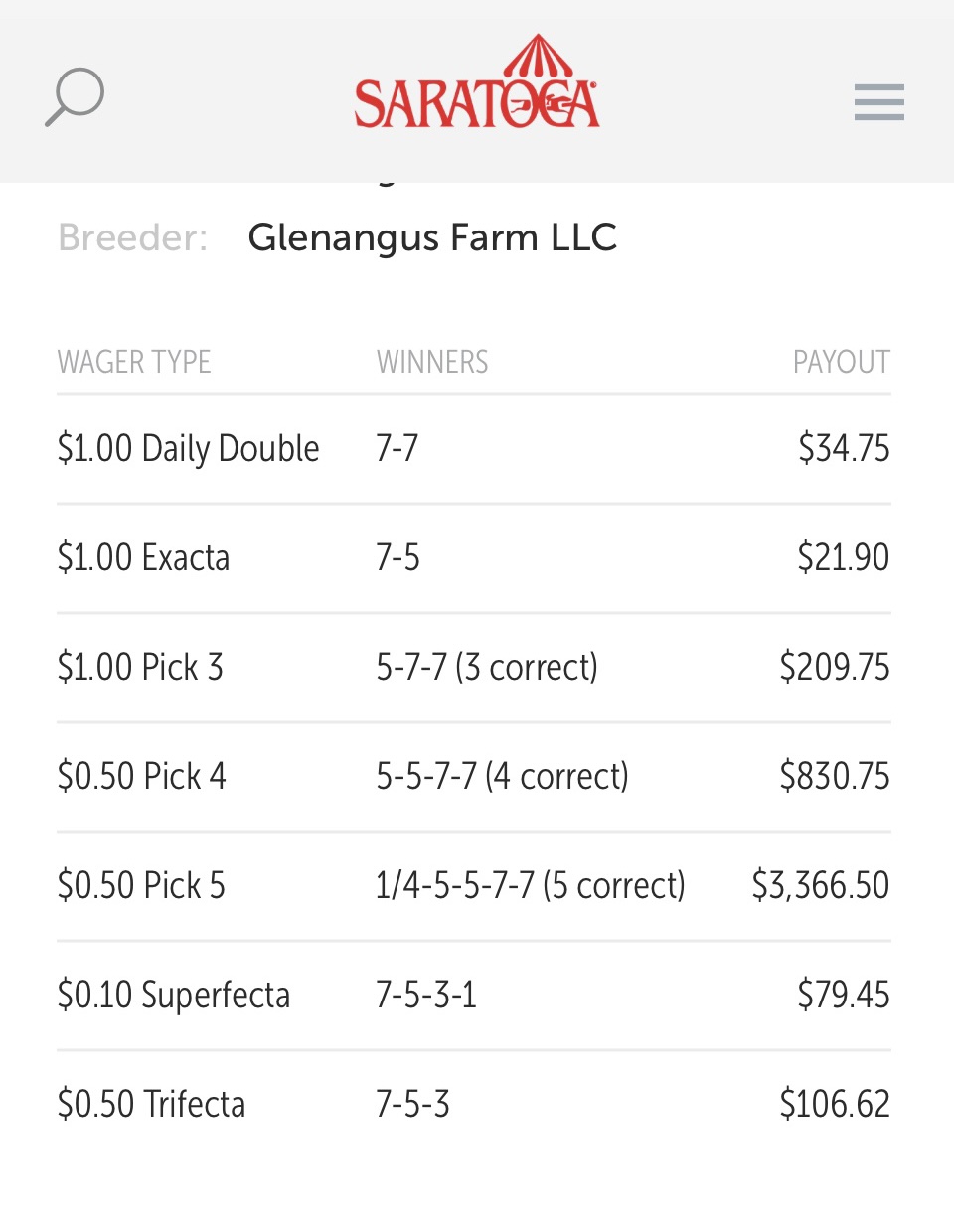Select the WINNERS column header

pos(432,362)
